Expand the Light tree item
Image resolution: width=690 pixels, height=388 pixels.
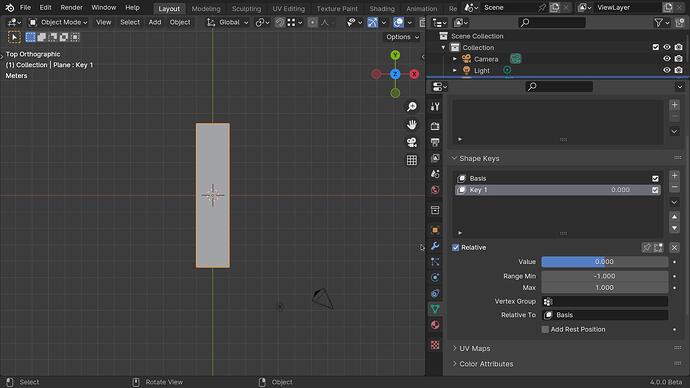[x=455, y=70]
